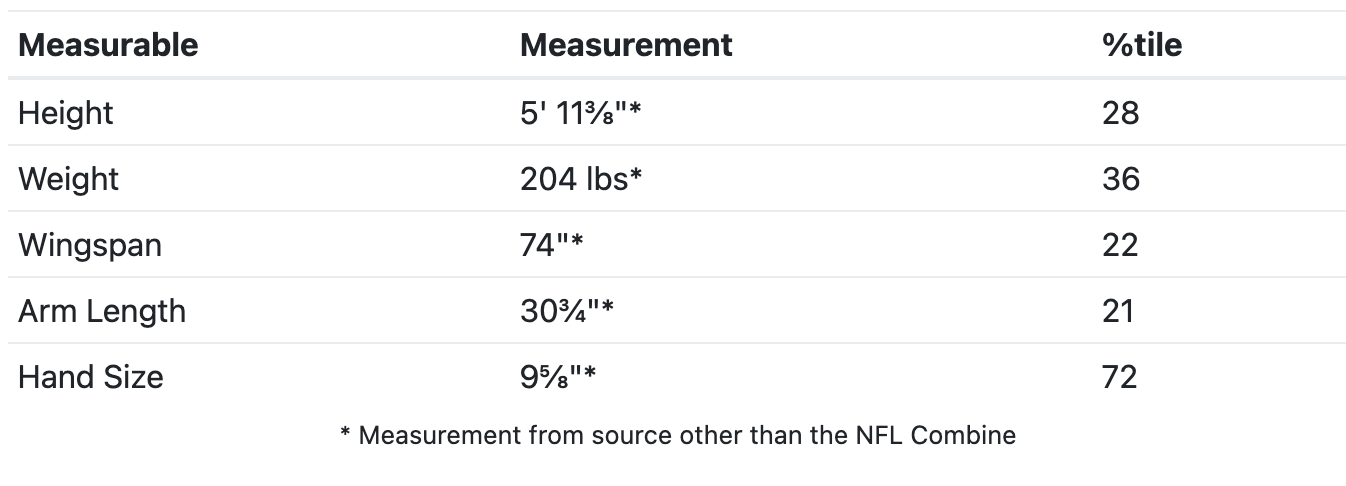Click the Hand Size percentile value 72
Viewport: 1346px width, 486px height.
coord(1119,377)
